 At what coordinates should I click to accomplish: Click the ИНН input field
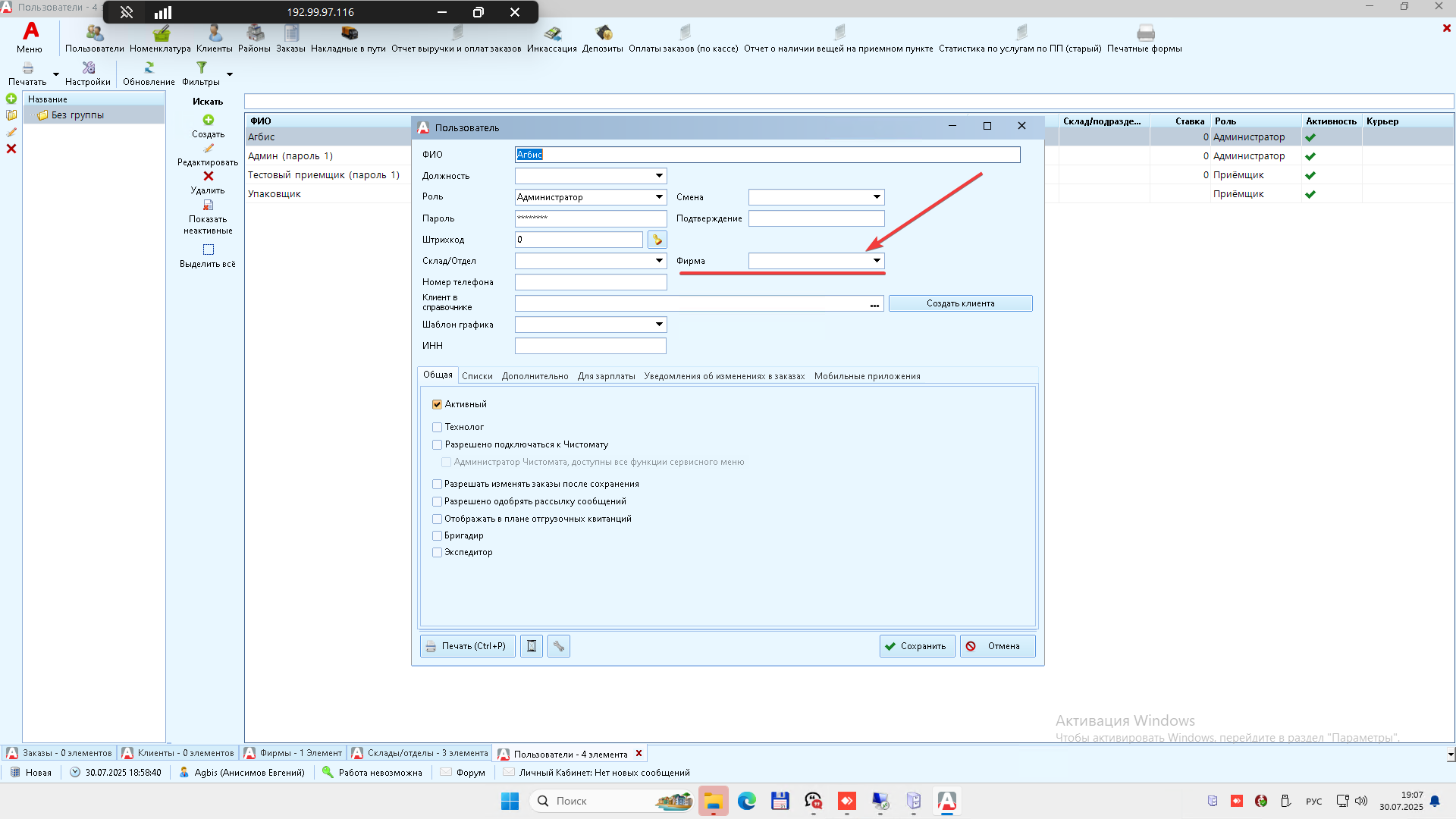pyautogui.click(x=591, y=346)
